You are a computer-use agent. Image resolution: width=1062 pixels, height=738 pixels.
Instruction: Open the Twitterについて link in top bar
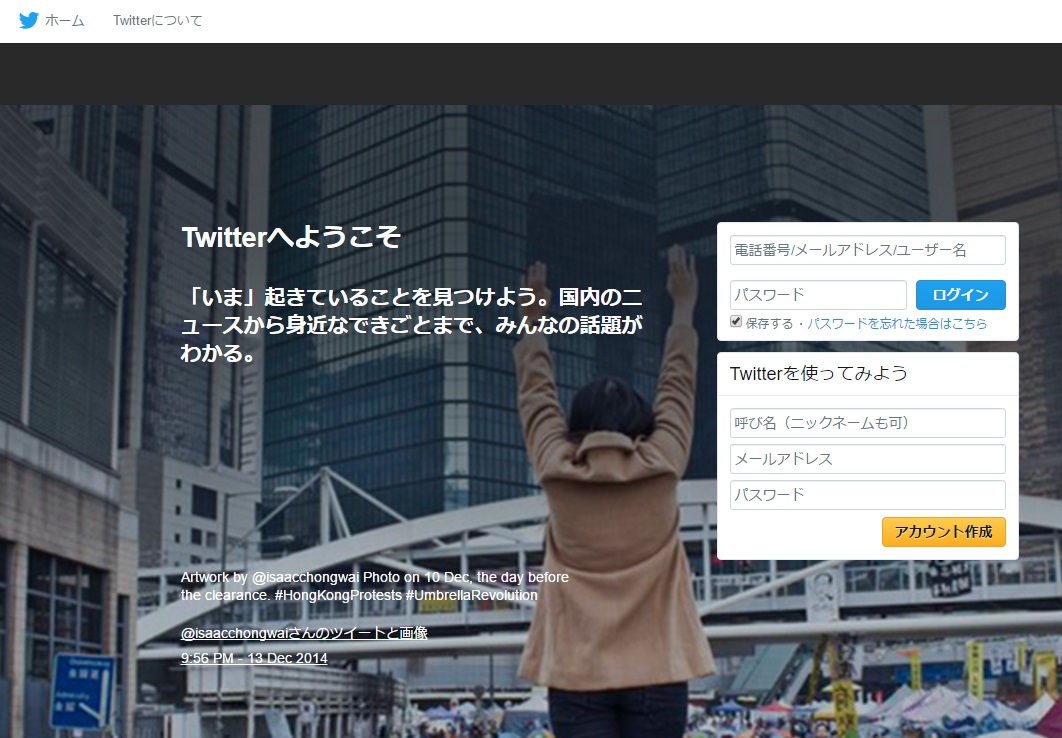157,21
